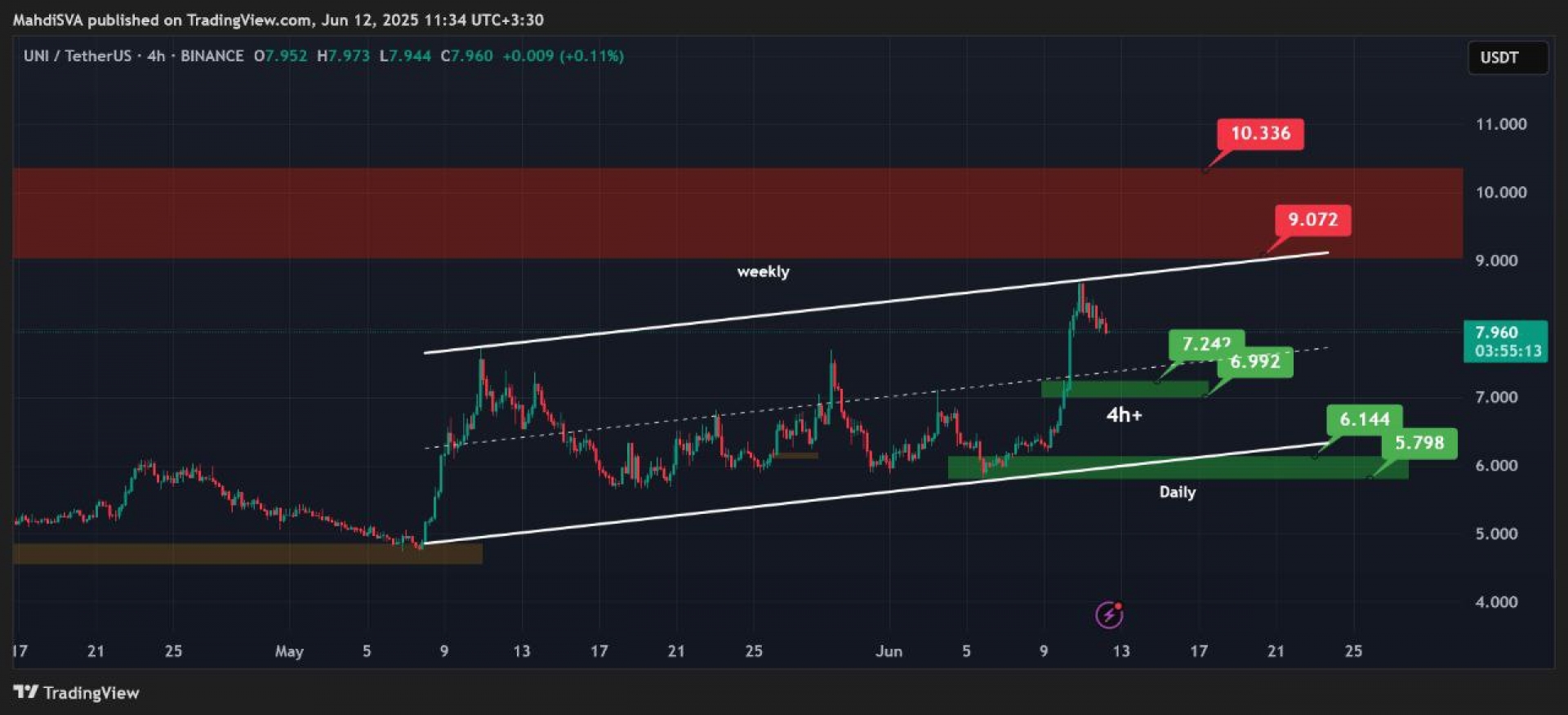Click the low value L7.944

point(405,56)
